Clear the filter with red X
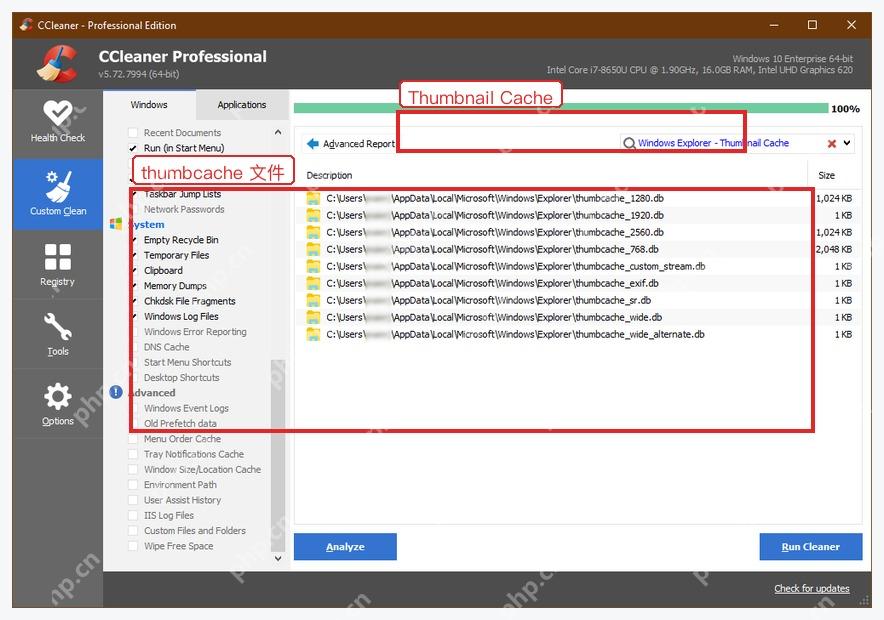This screenshot has width=884, height=620. point(832,143)
